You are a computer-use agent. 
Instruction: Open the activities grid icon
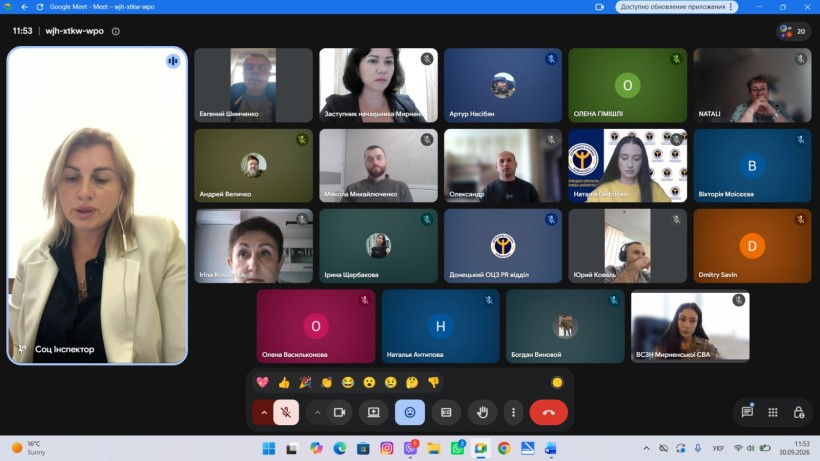pyautogui.click(x=773, y=412)
